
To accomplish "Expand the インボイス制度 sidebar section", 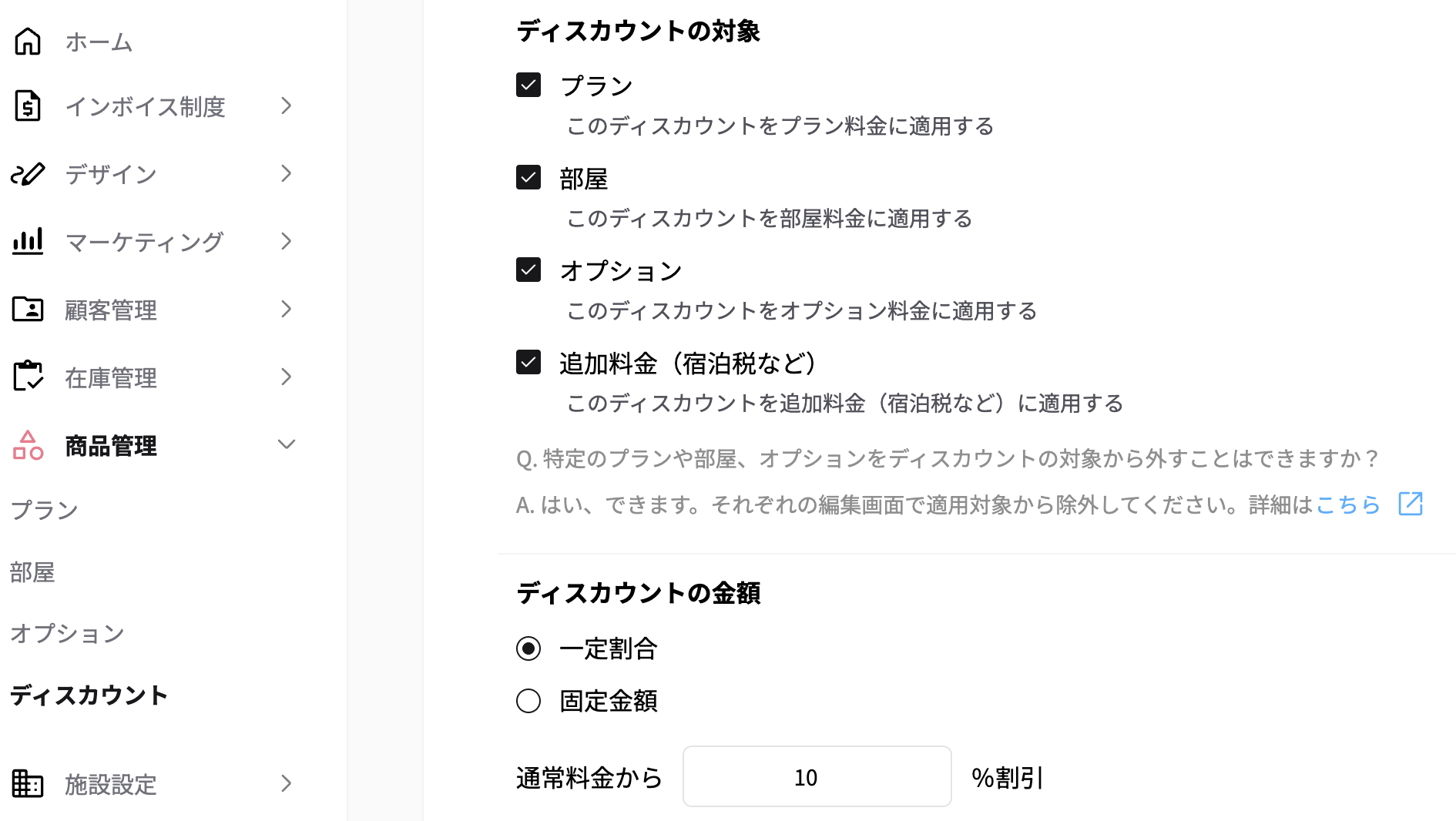I will [287, 106].
